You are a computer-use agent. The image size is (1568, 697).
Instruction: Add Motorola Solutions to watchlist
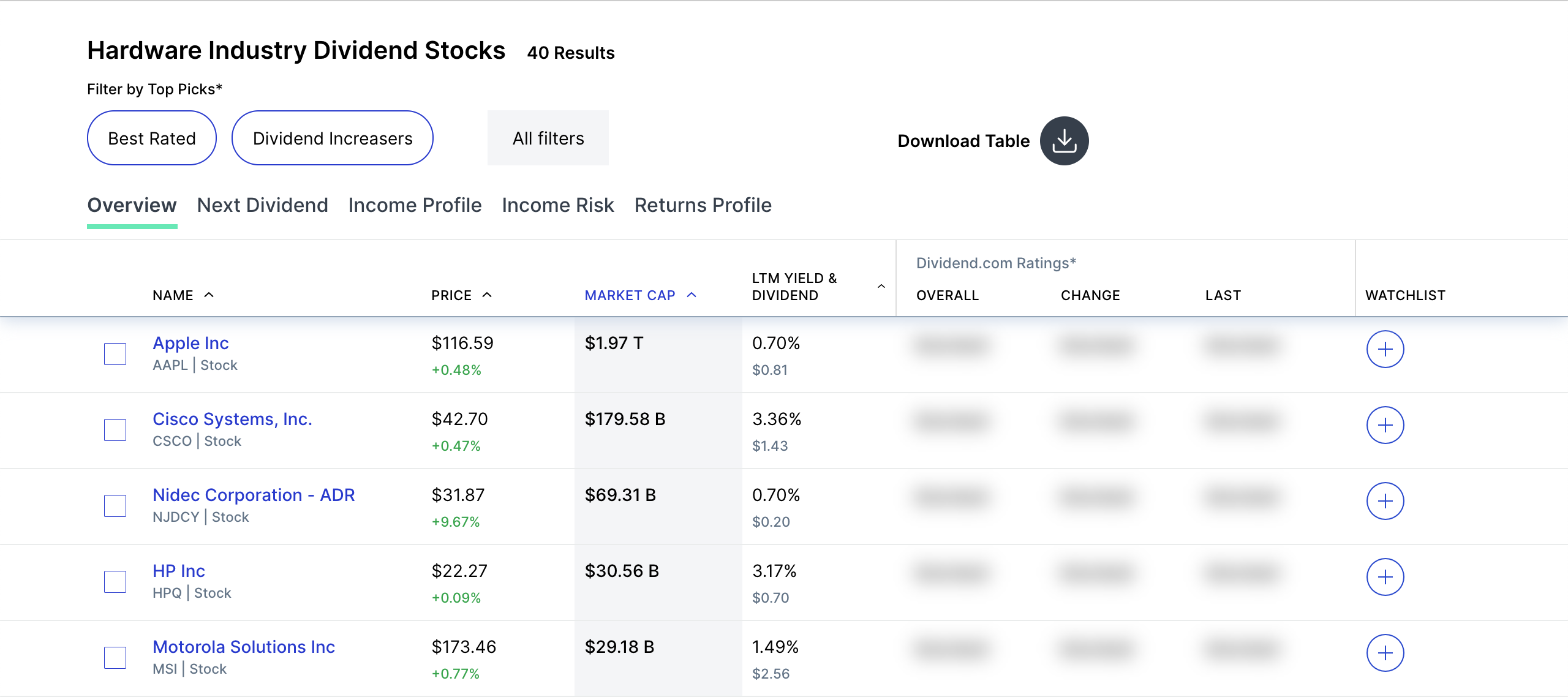coord(1385,653)
